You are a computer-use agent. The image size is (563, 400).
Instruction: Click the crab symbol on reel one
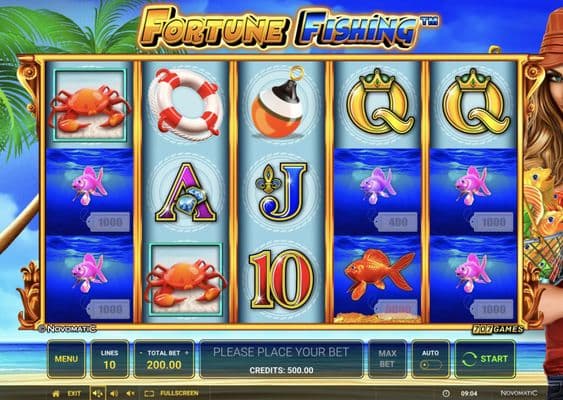(89, 105)
